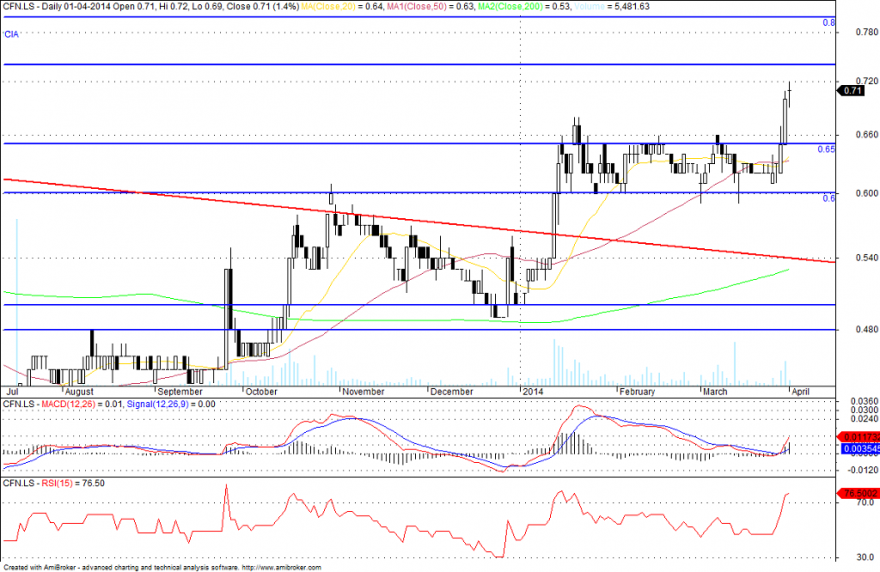Click the 0.480 price axis label
The height and width of the screenshot is (572, 880).
click(867, 330)
